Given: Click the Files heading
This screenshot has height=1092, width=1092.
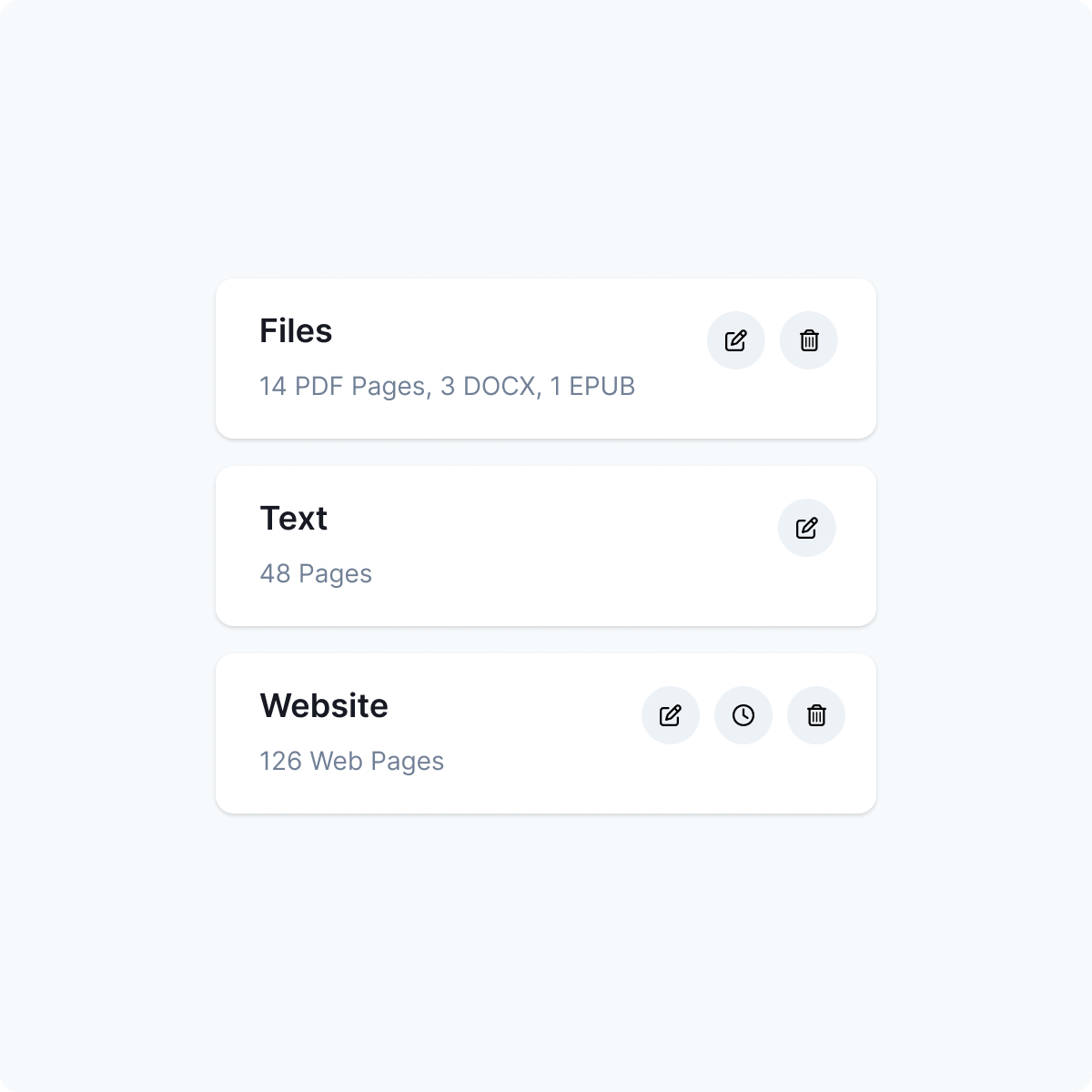Looking at the screenshot, I should pos(296,330).
